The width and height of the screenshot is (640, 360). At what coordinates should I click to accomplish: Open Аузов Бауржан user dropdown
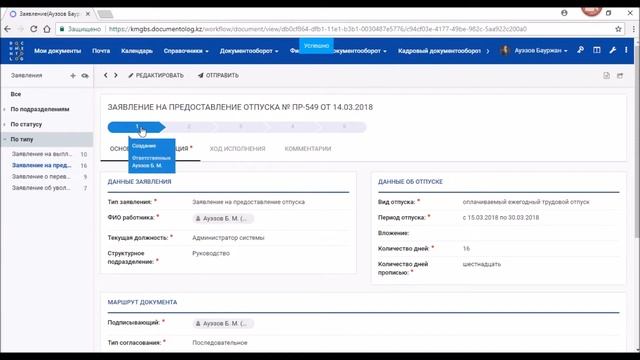[x=541, y=51]
